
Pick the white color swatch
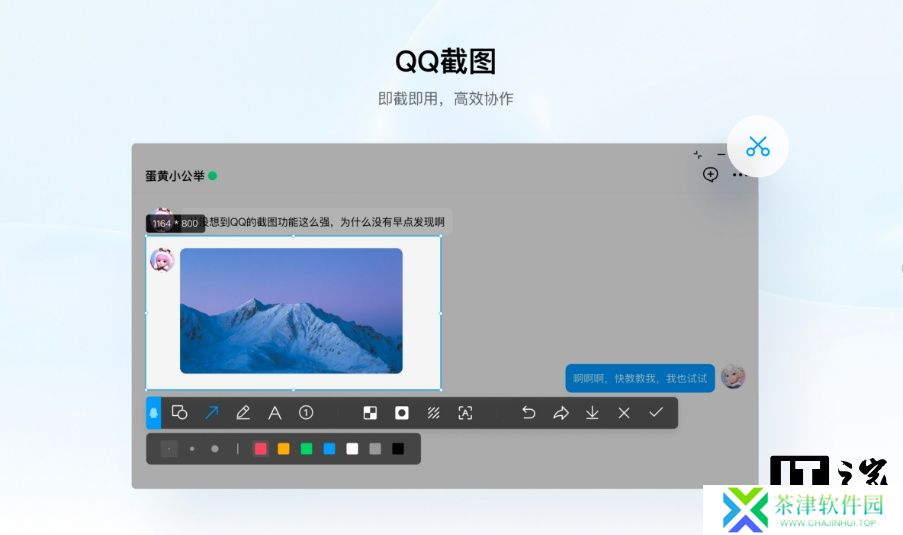point(352,449)
